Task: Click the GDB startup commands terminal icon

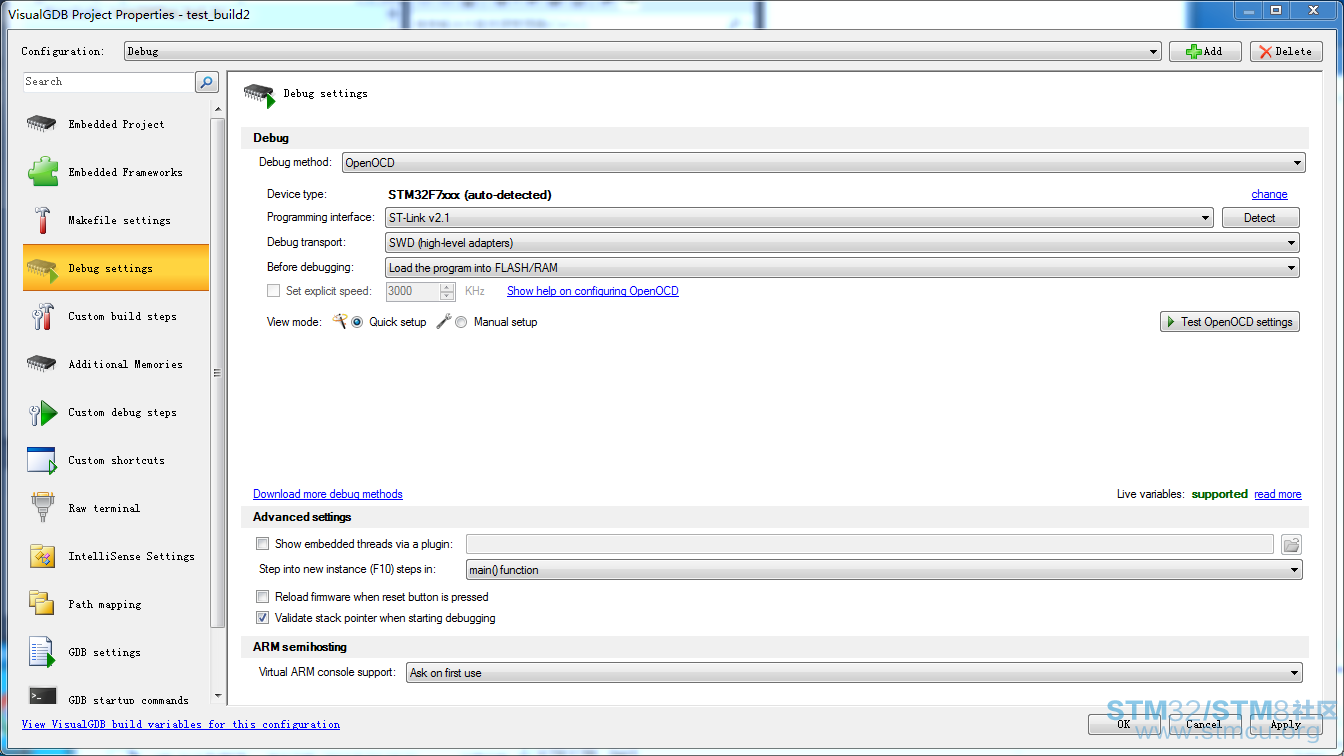Action: coord(42,697)
